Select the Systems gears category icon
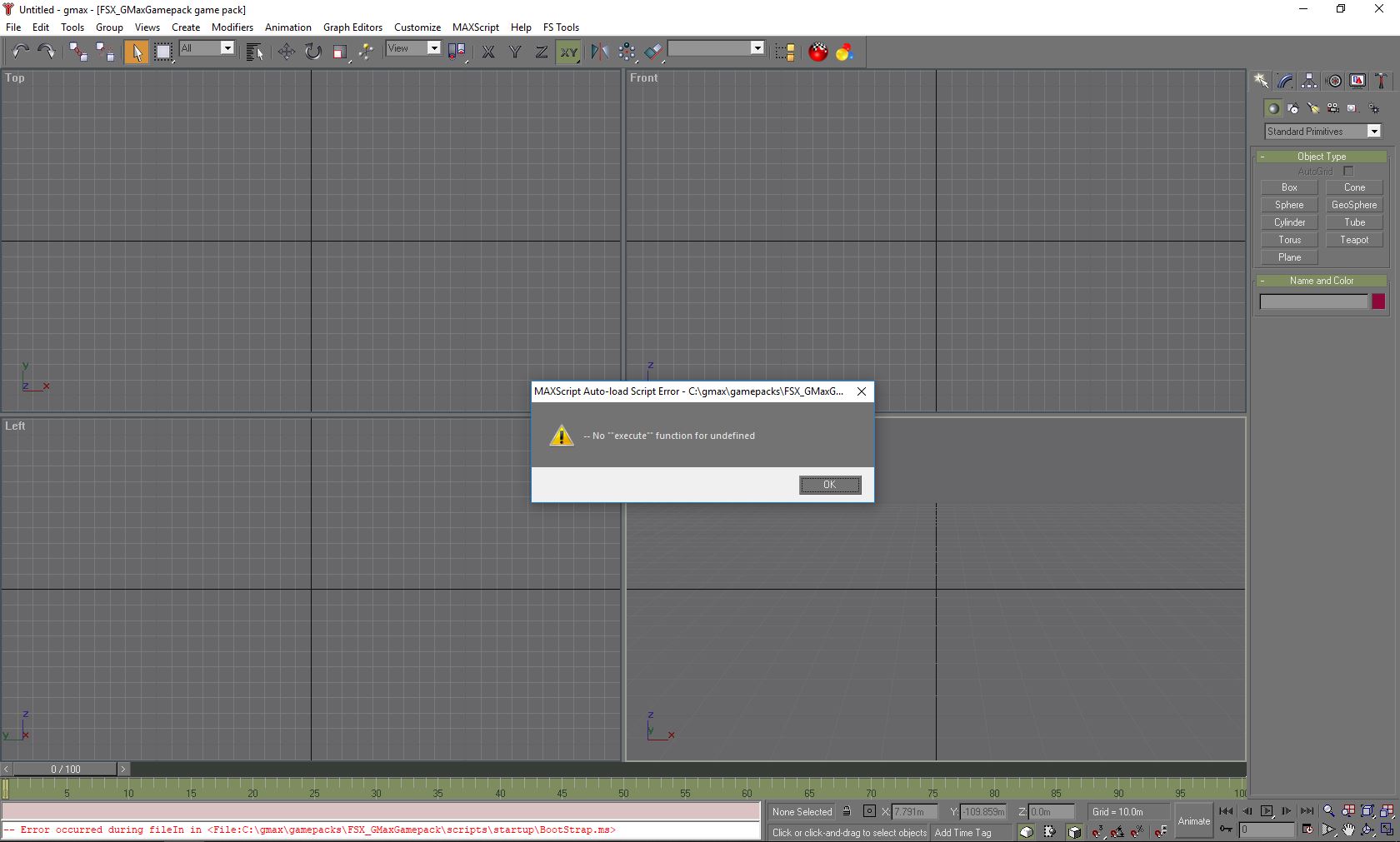 (x=1373, y=108)
